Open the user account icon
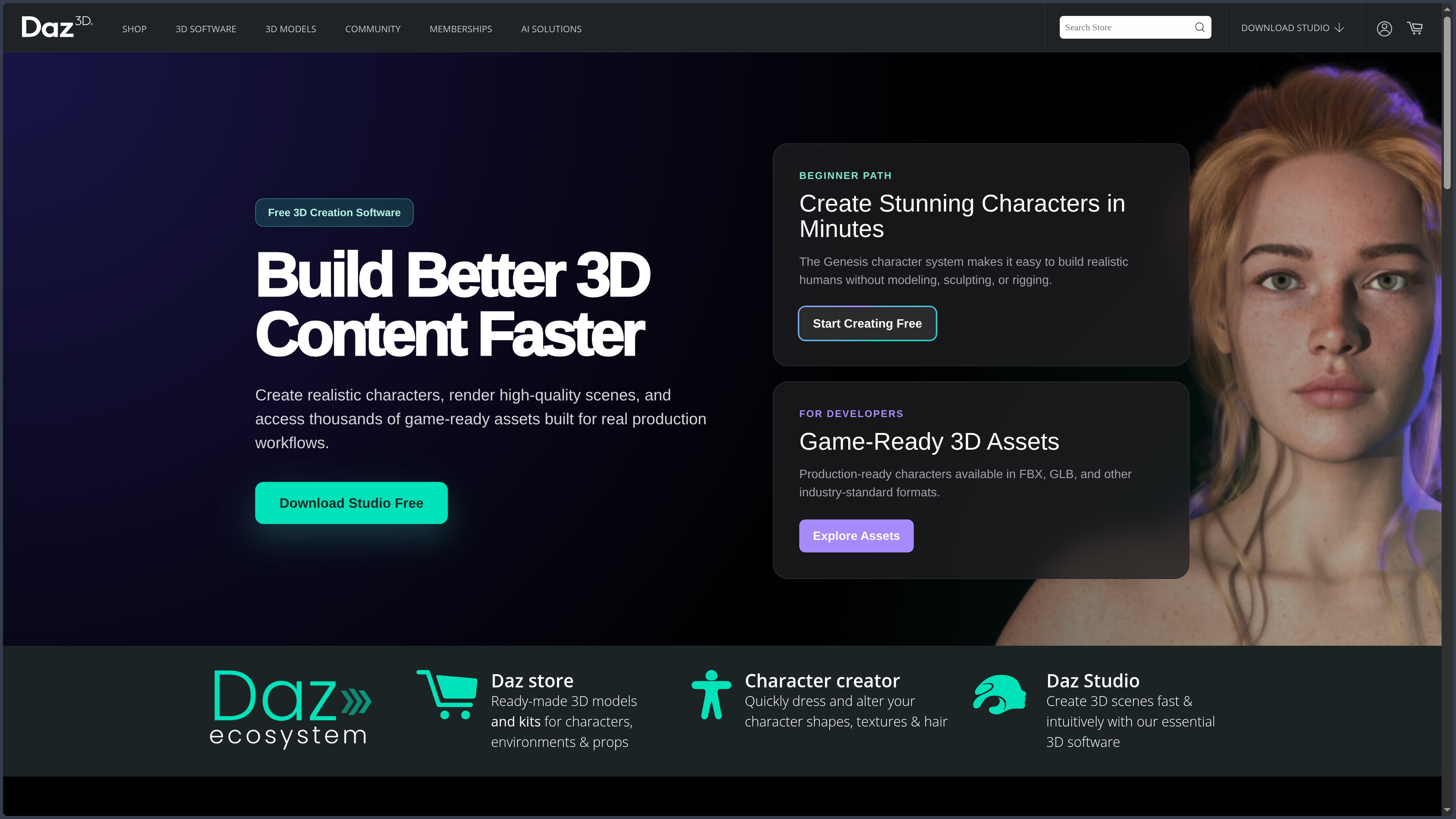This screenshot has height=819, width=1456. click(1384, 28)
